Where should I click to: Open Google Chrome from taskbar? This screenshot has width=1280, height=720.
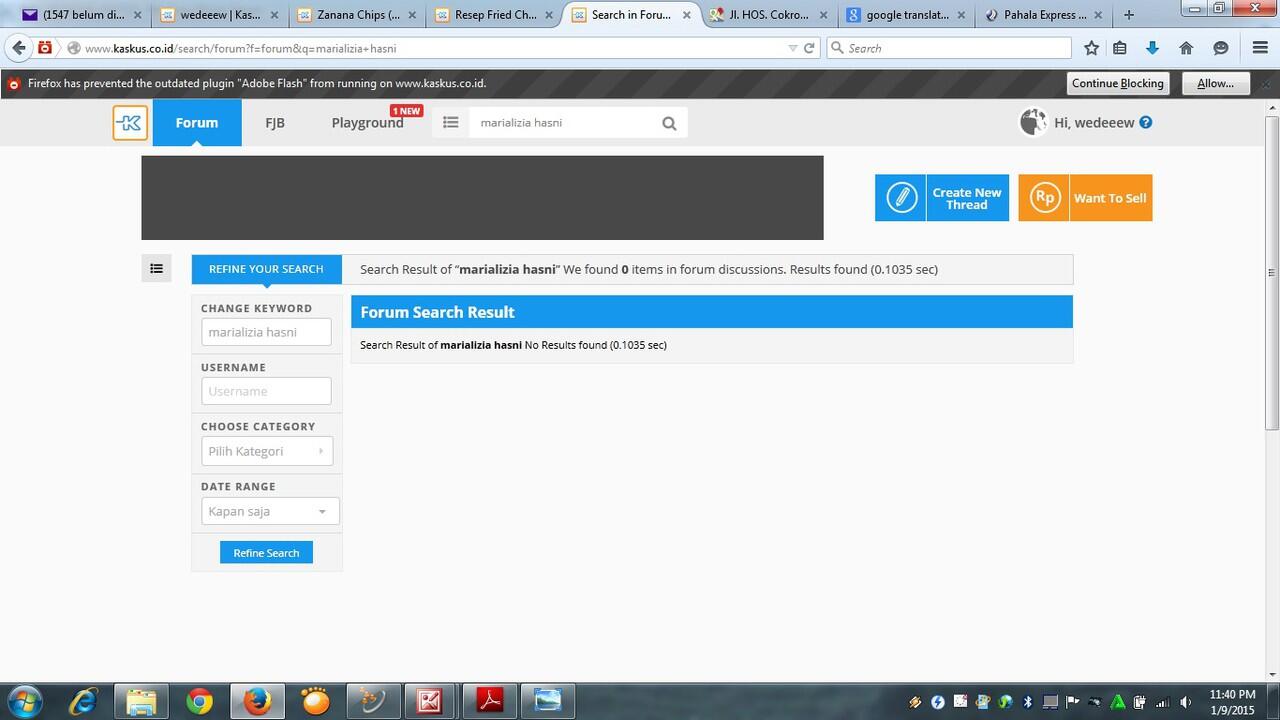point(199,701)
